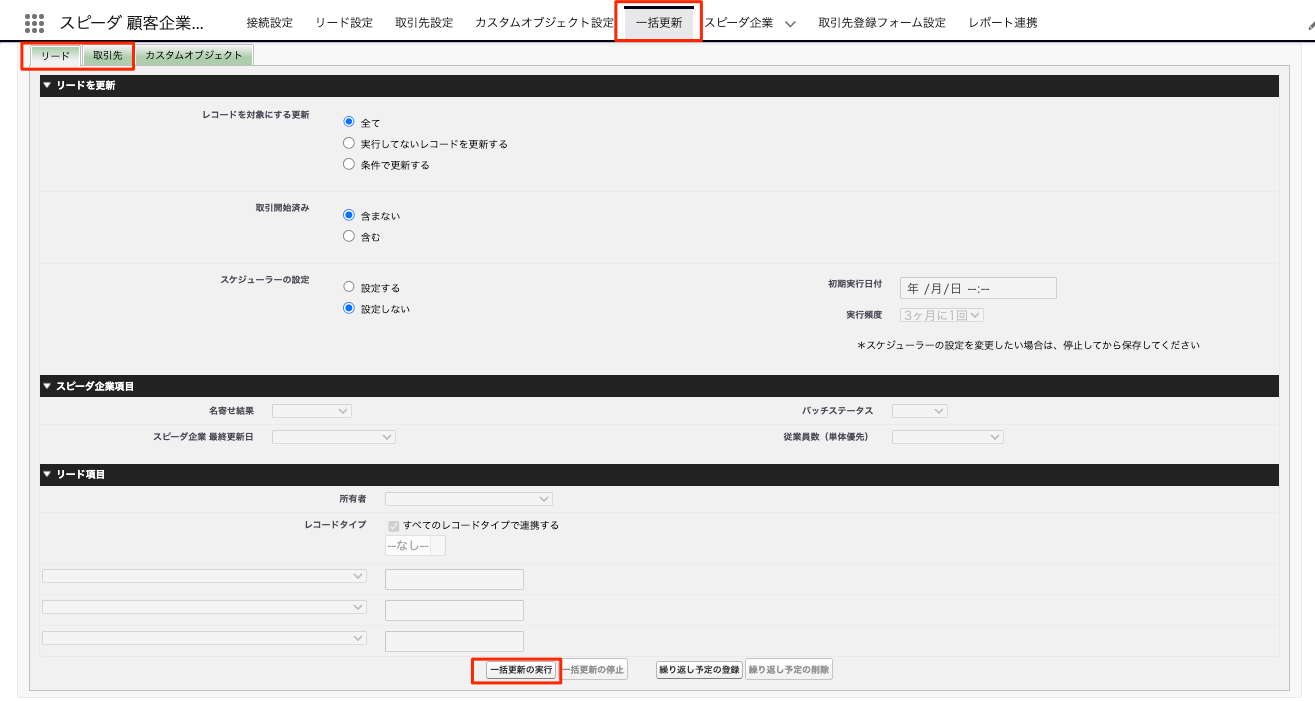Open the スピーダ企業 tab chevron menu
This screenshot has width=1315, height=701.
point(790,23)
